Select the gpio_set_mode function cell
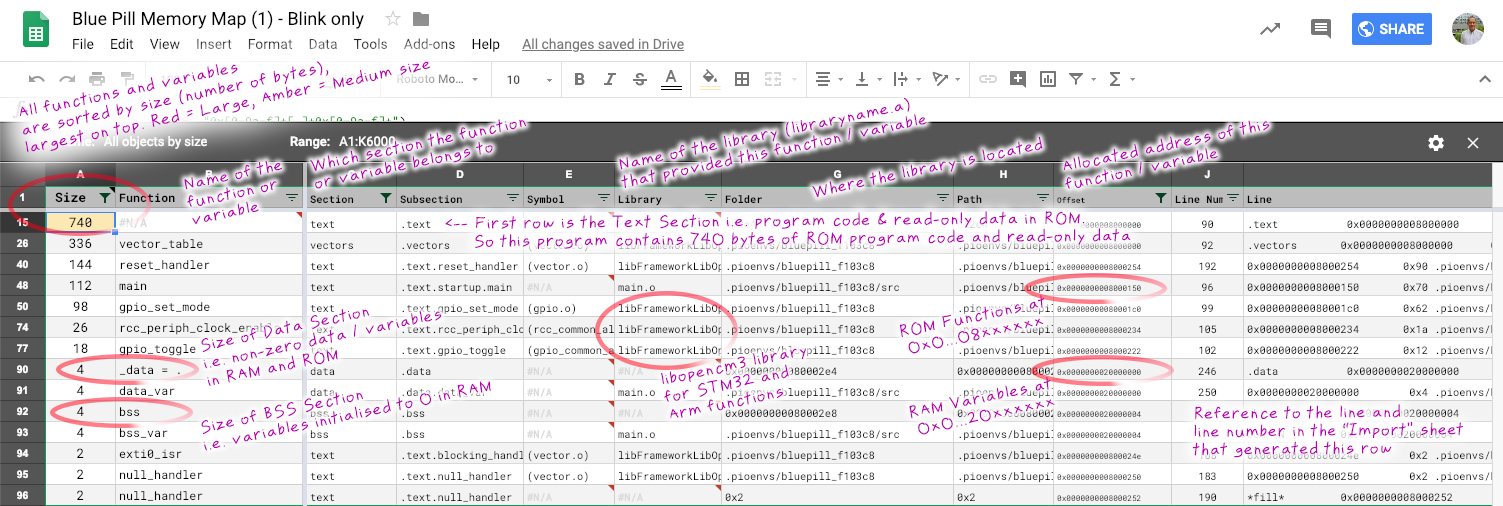The width and height of the screenshot is (1503, 506). point(210,307)
